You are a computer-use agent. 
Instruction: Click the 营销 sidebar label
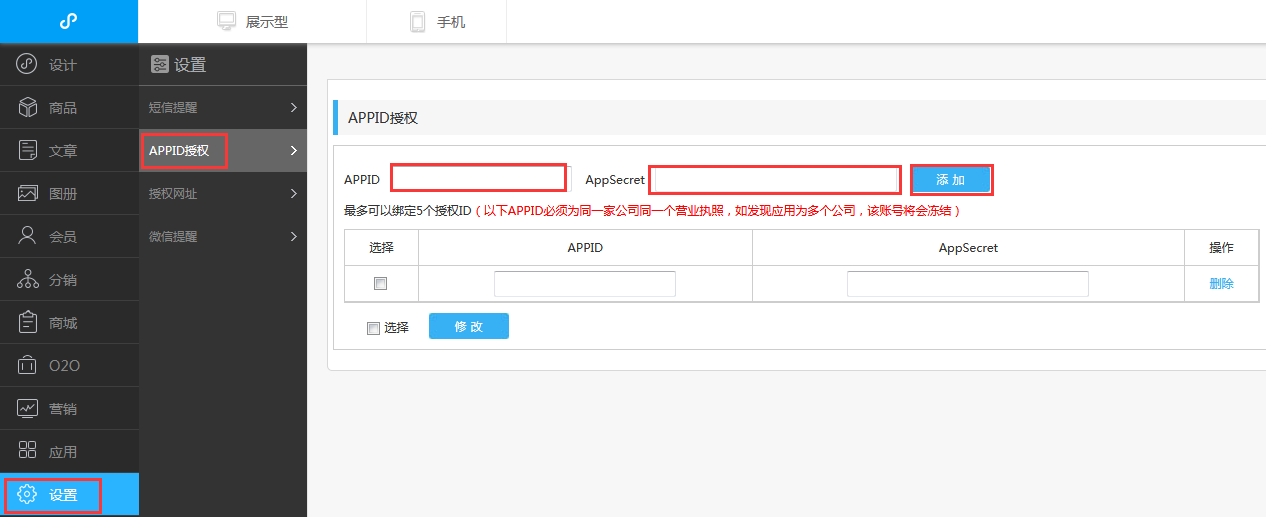click(63, 409)
